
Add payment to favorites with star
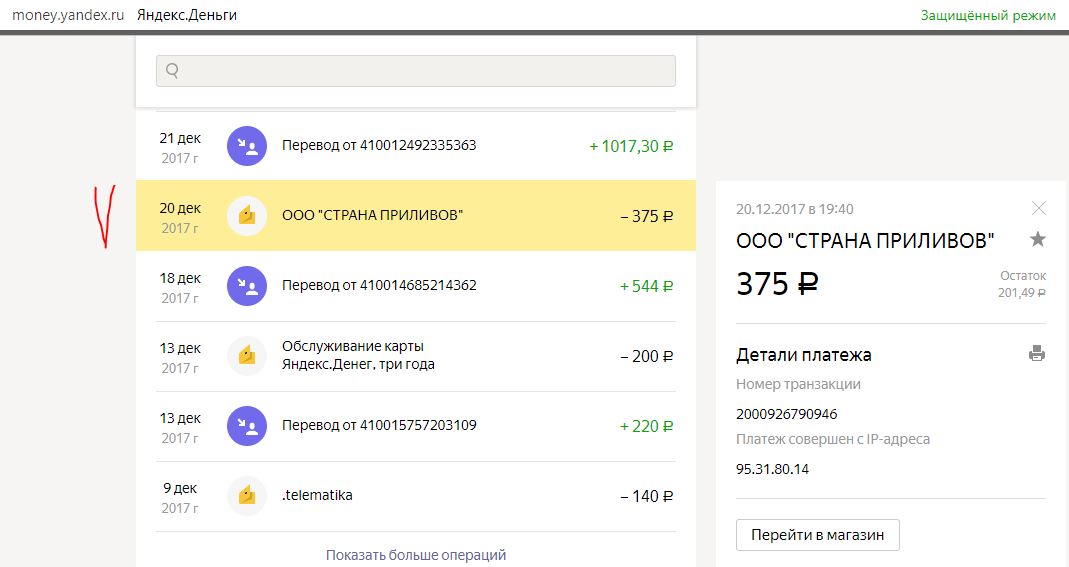pos(1038,239)
